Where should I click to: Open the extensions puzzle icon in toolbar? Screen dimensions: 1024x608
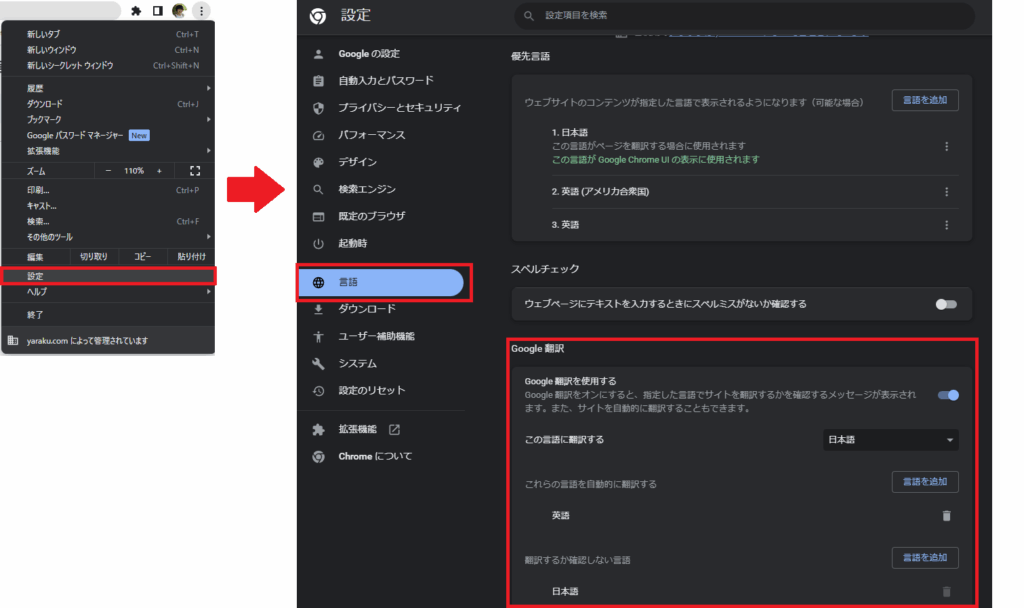[x=136, y=10]
